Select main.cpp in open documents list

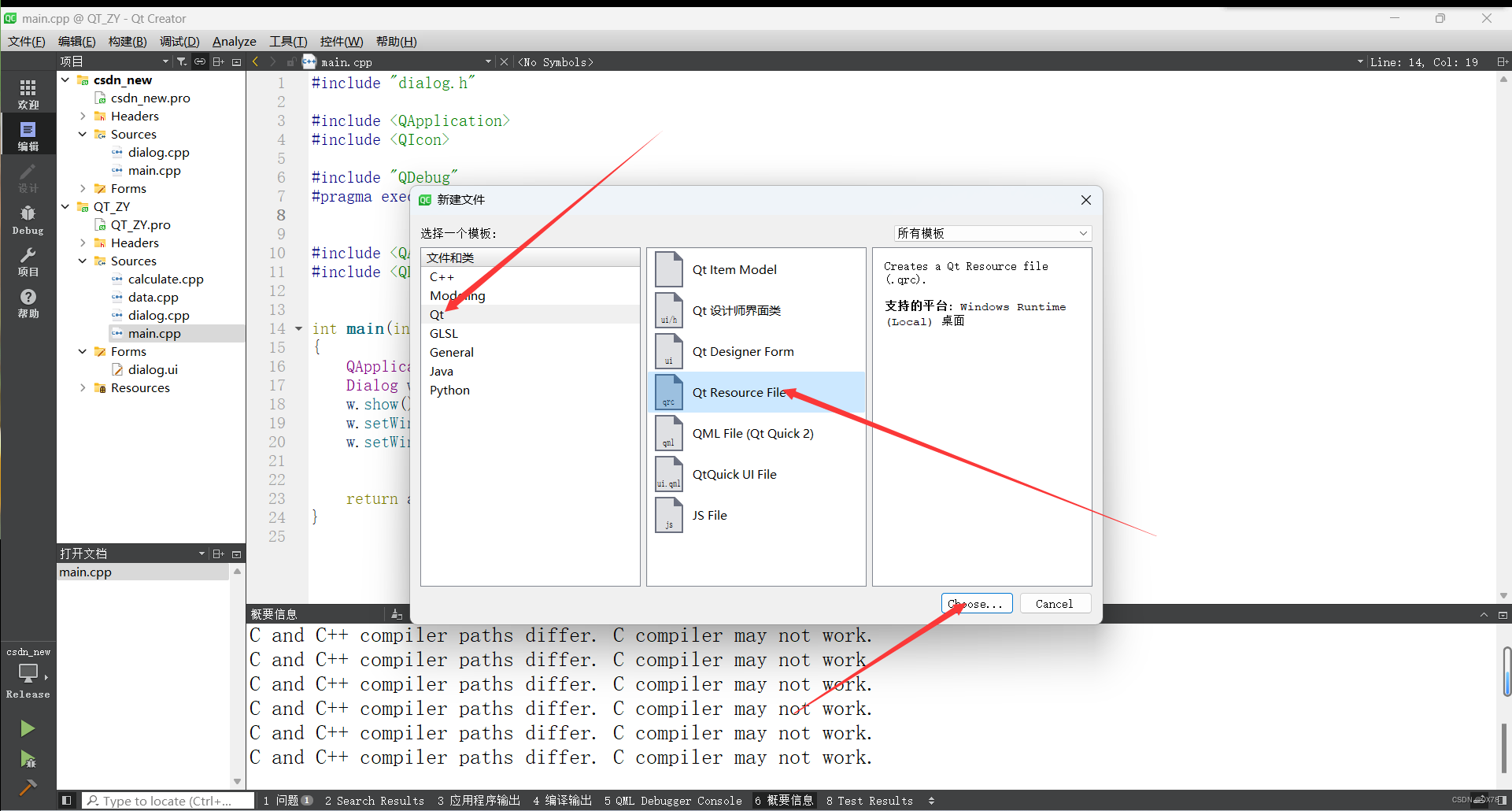click(x=143, y=572)
